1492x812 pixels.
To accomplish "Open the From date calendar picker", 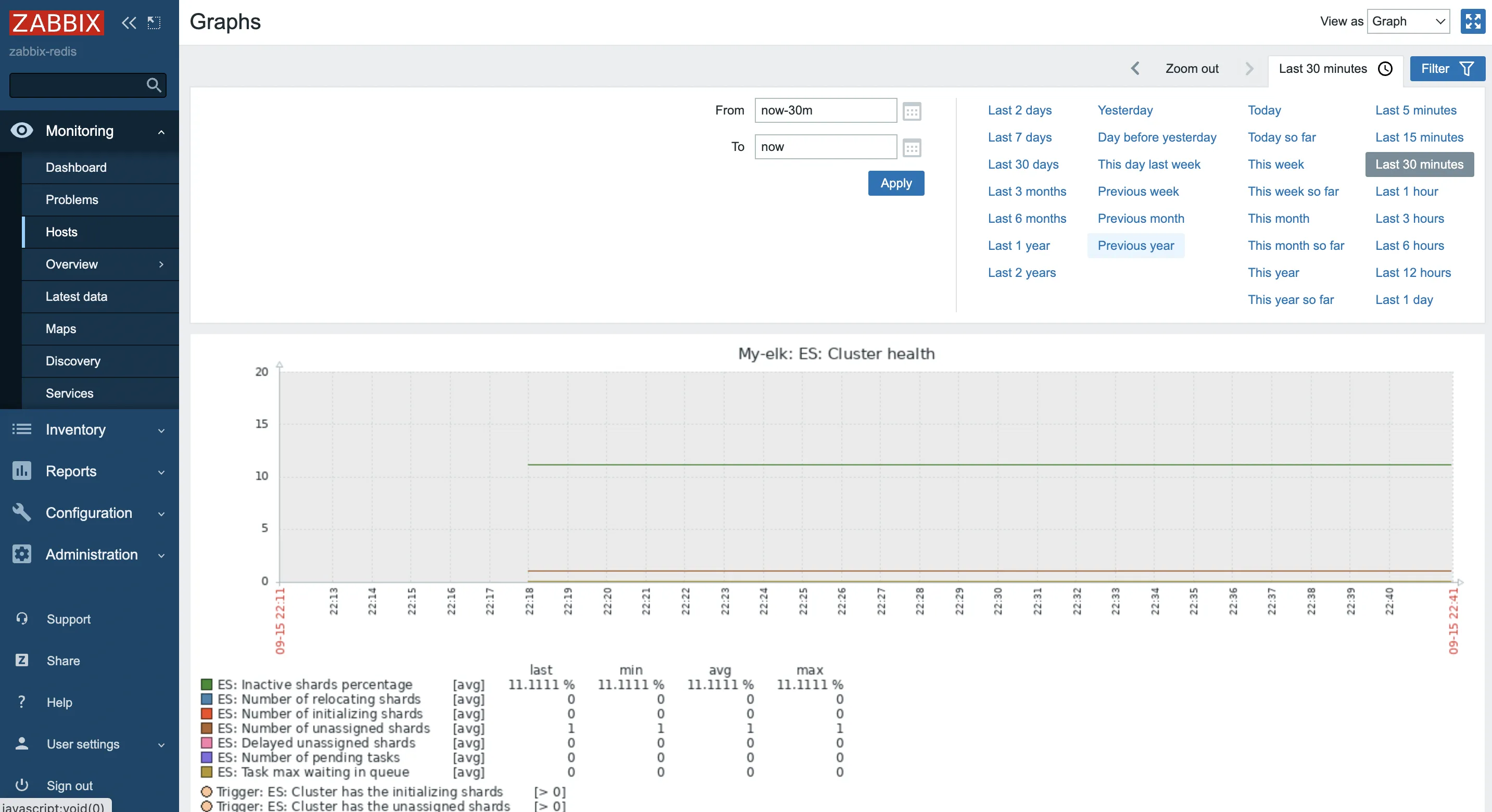I will coord(912,111).
